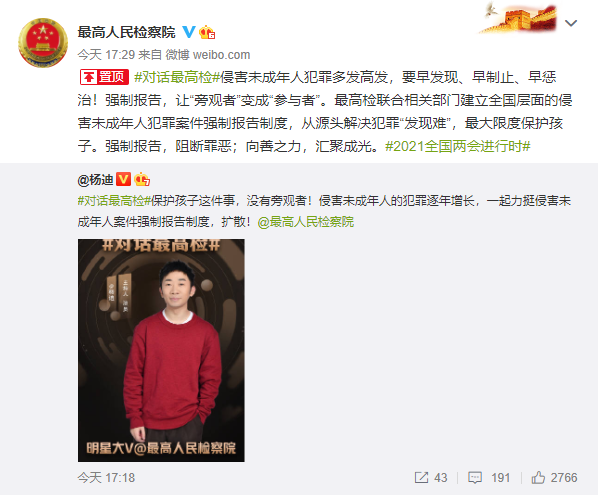Click the repost icon showing 43
This screenshot has height=497, width=598.
[421, 477]
